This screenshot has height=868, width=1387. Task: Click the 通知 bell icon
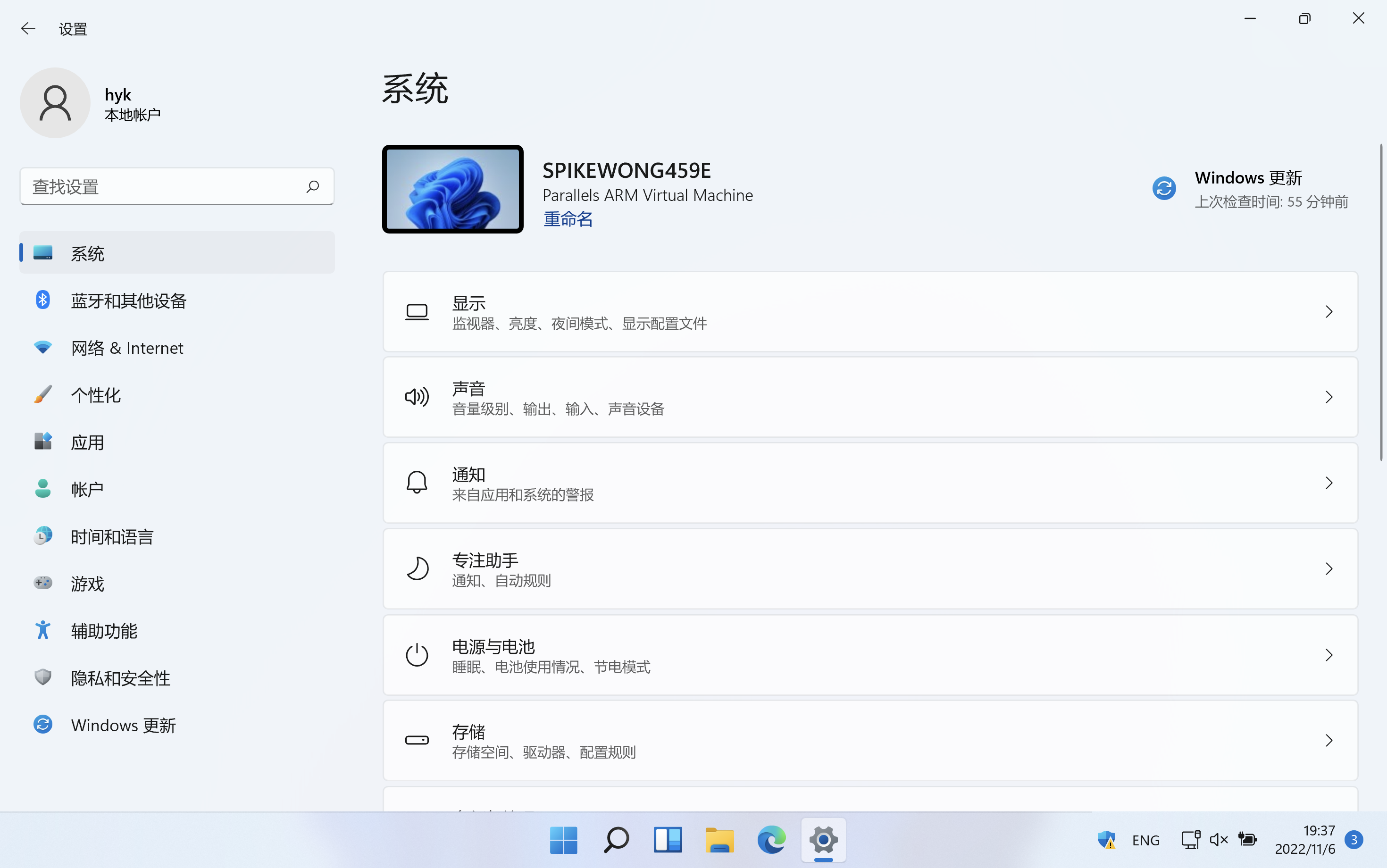pyautogui.click(x=417, y=482)
